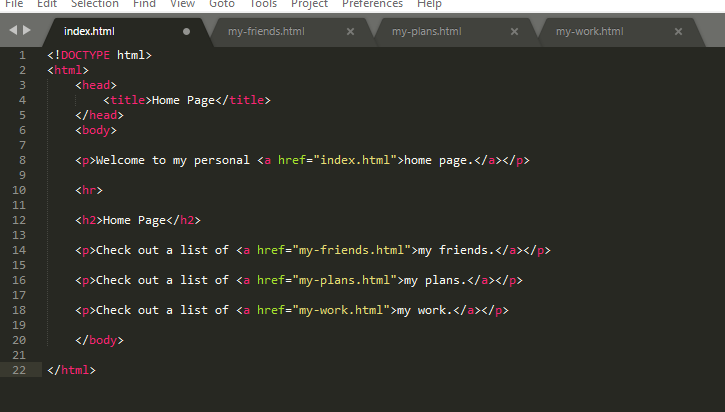Click the "my-work.html" href value
Image resolution: width=725 pixels, height=412 pixels.
(x=341, y=310)
